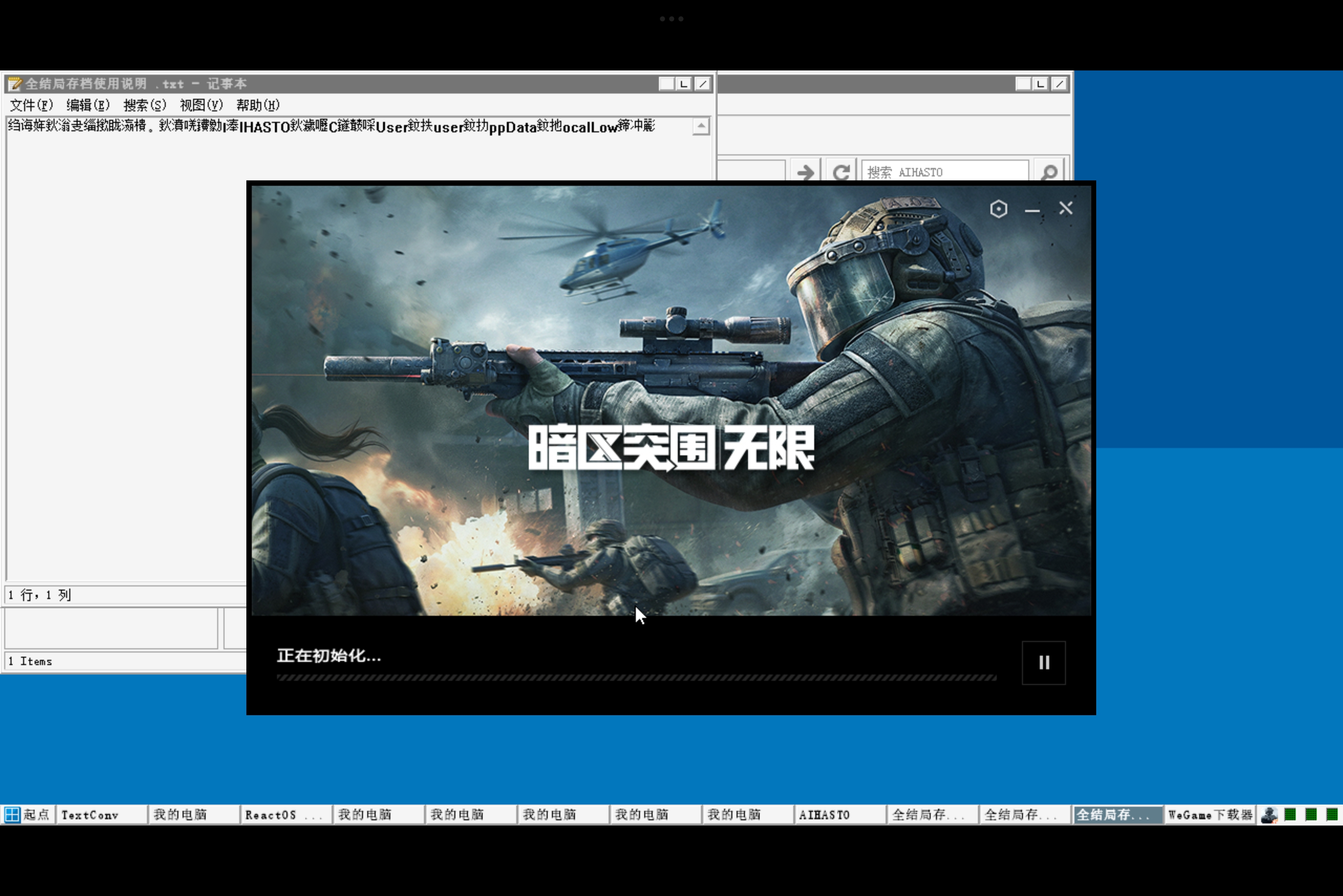The width and height of the screenshot is (1343, 896).
Task: Open the launcher settings hexagon icon
Action: coord(998,209)
